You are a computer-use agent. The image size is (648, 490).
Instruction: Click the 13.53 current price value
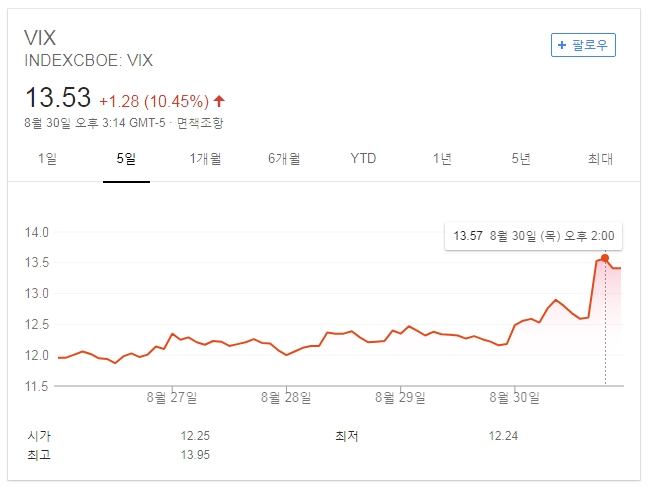[58, 98]
